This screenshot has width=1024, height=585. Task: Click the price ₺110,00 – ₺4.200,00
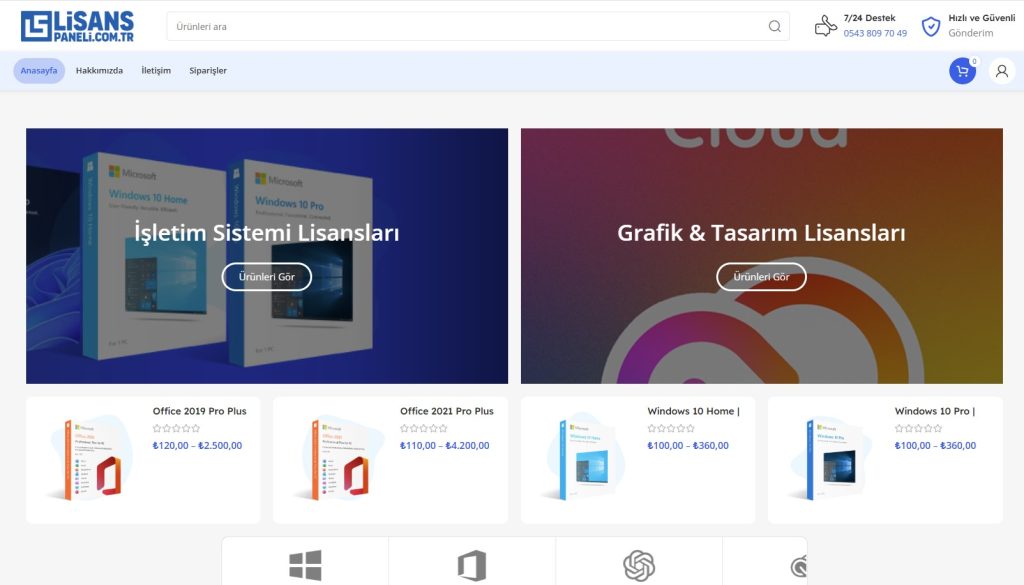(445, 445)
